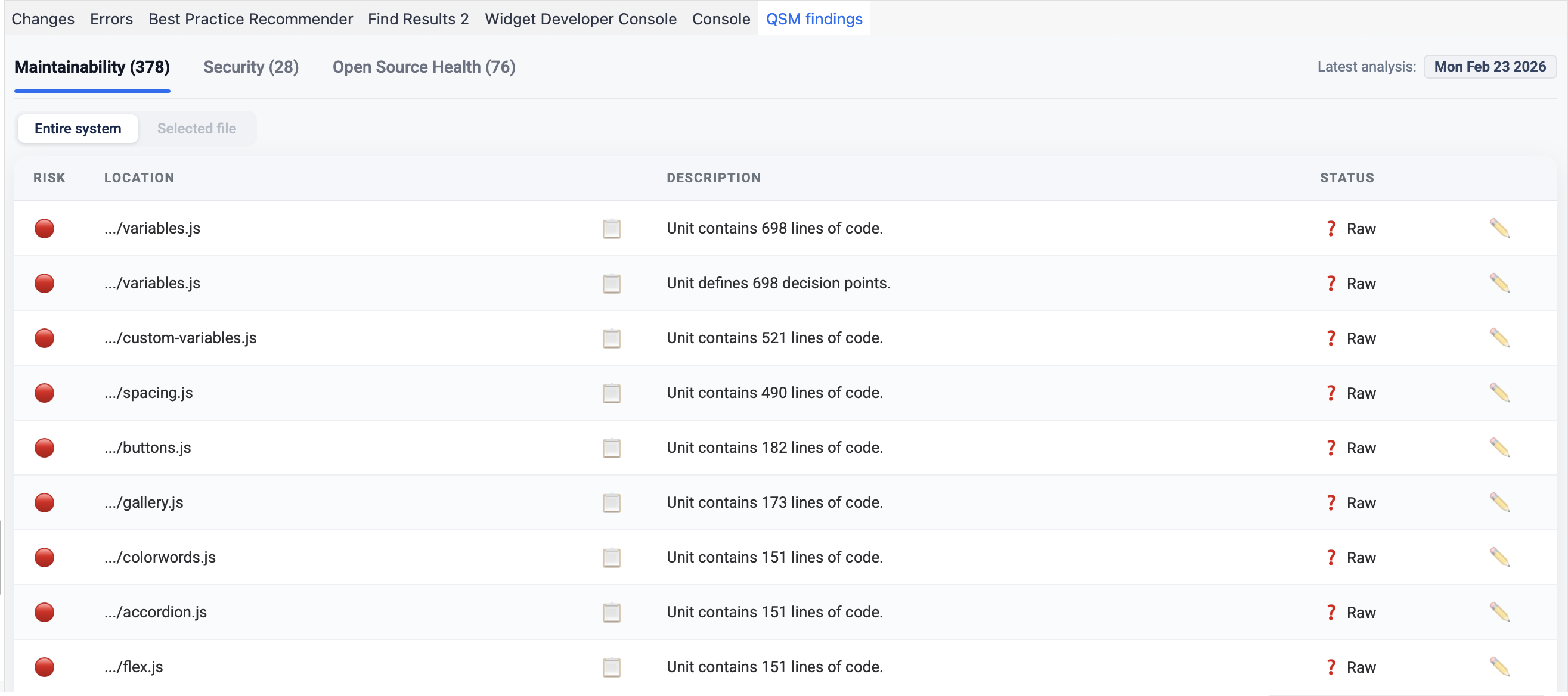This screenshot has width=1568, height=696.
Task: Open the Best Practice Recommender tab
Action: pos(250,19)
